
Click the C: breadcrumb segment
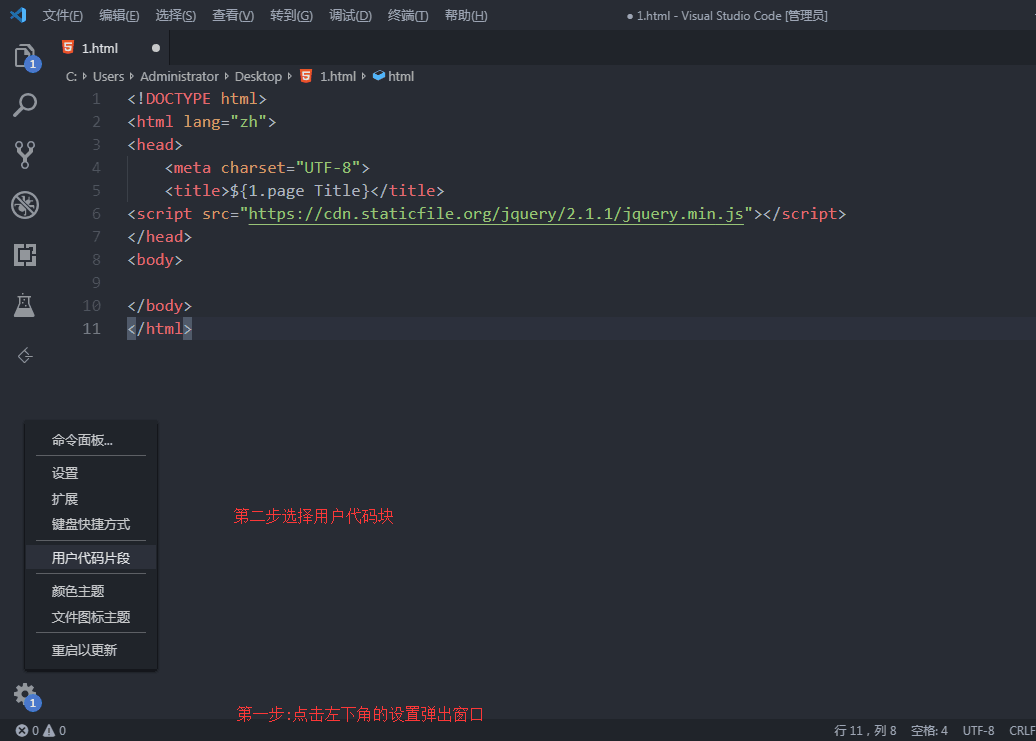pos(71,77)
